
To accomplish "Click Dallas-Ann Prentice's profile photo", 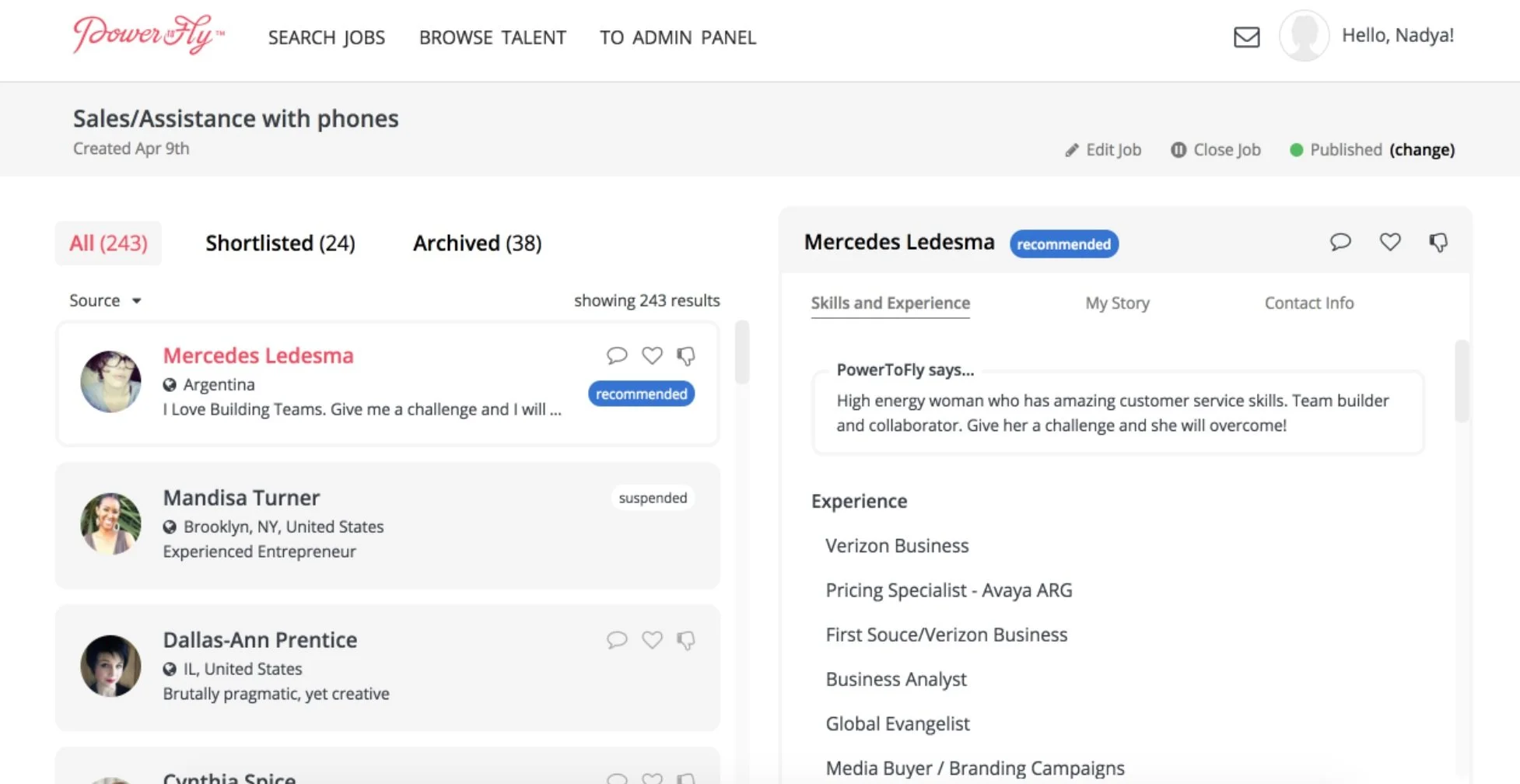I will pyautogui.click(x=110, y=666).
